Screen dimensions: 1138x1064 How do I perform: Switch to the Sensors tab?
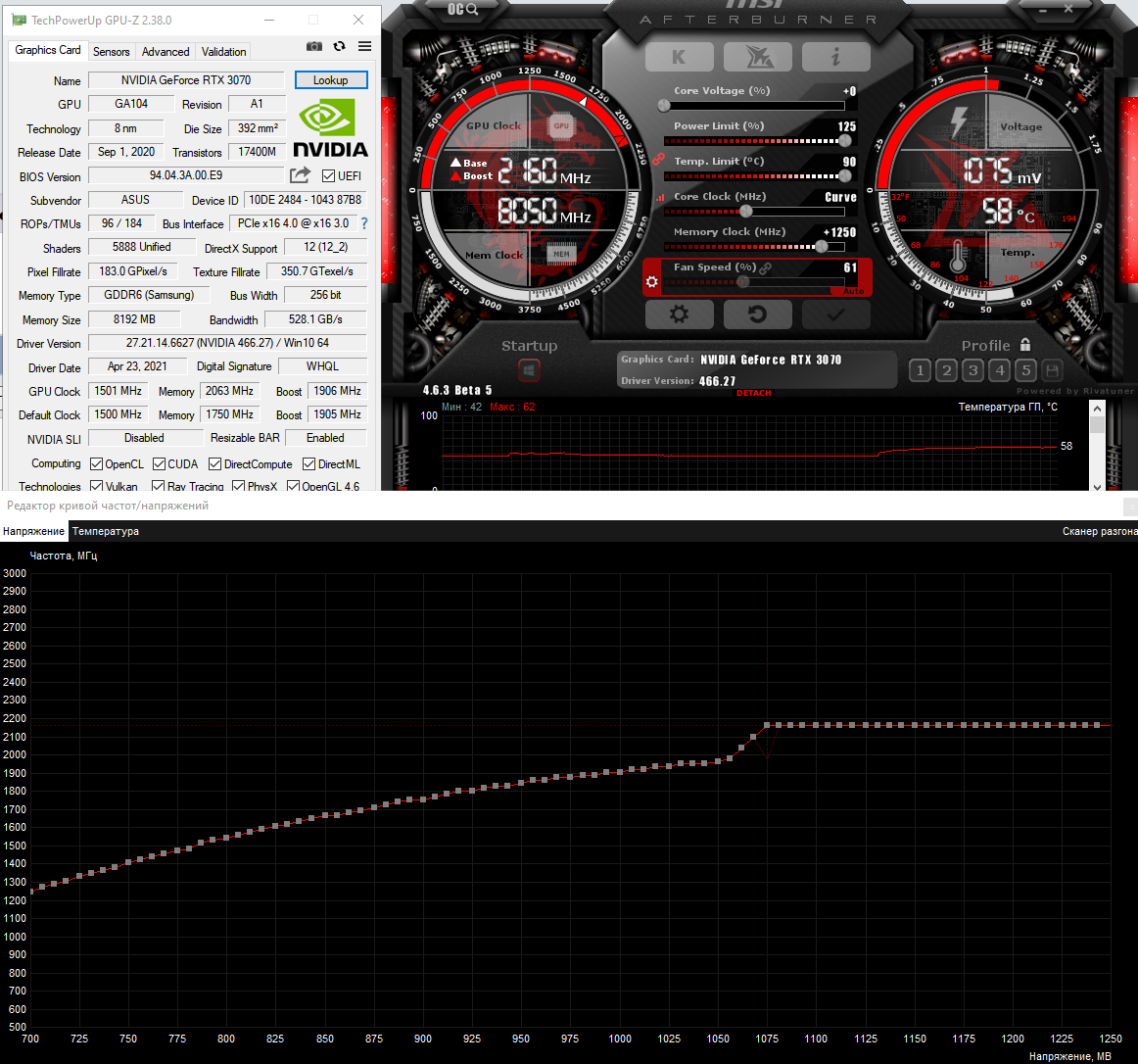point(111,52)
